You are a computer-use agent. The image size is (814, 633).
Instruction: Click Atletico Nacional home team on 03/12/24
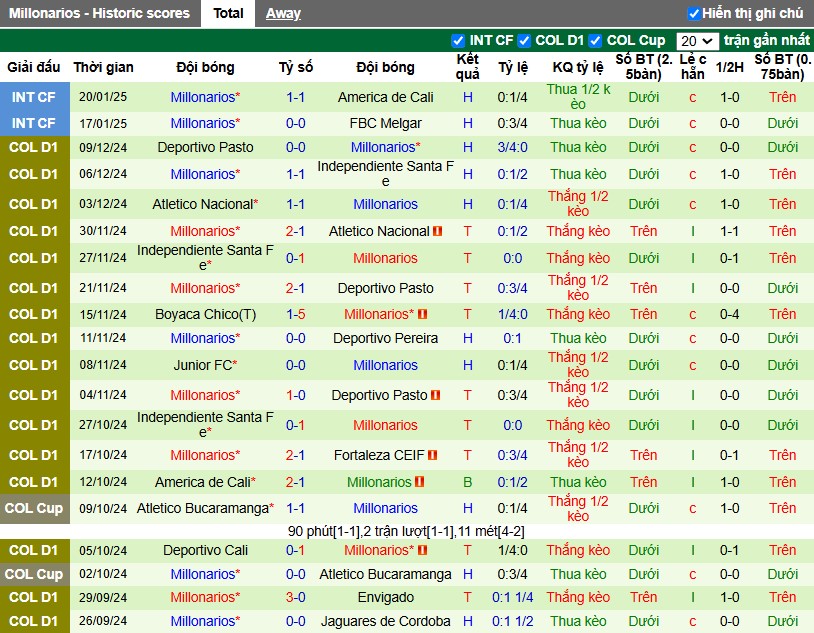[203, 204]
